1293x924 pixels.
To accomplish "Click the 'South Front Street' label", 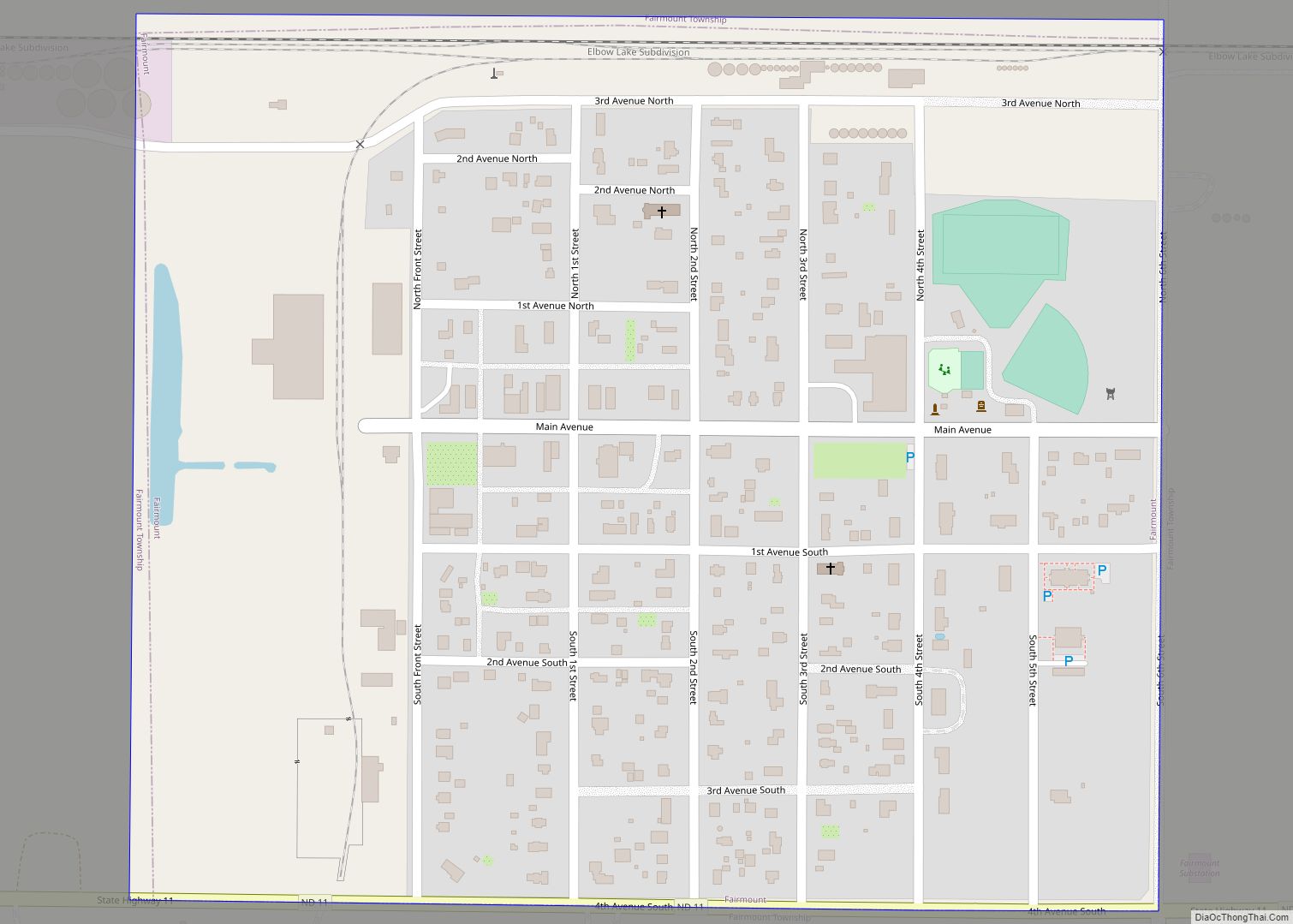I will (418, 665).
